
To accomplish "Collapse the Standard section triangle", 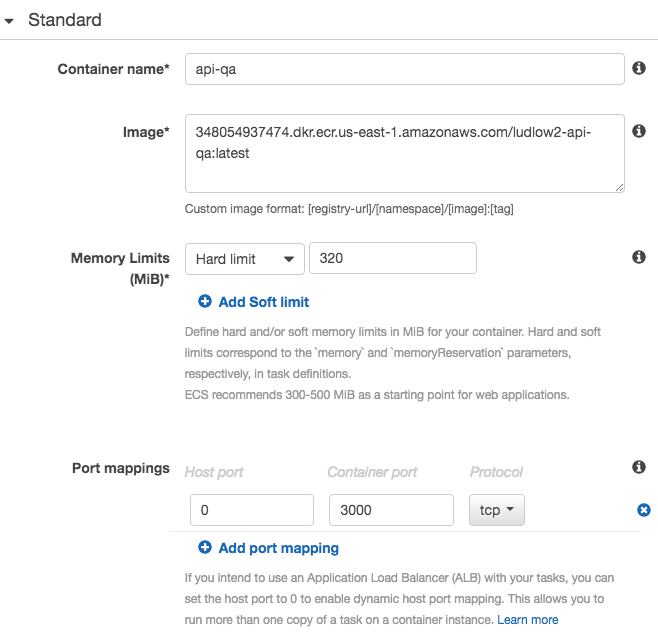I will [x=11, y=20].
